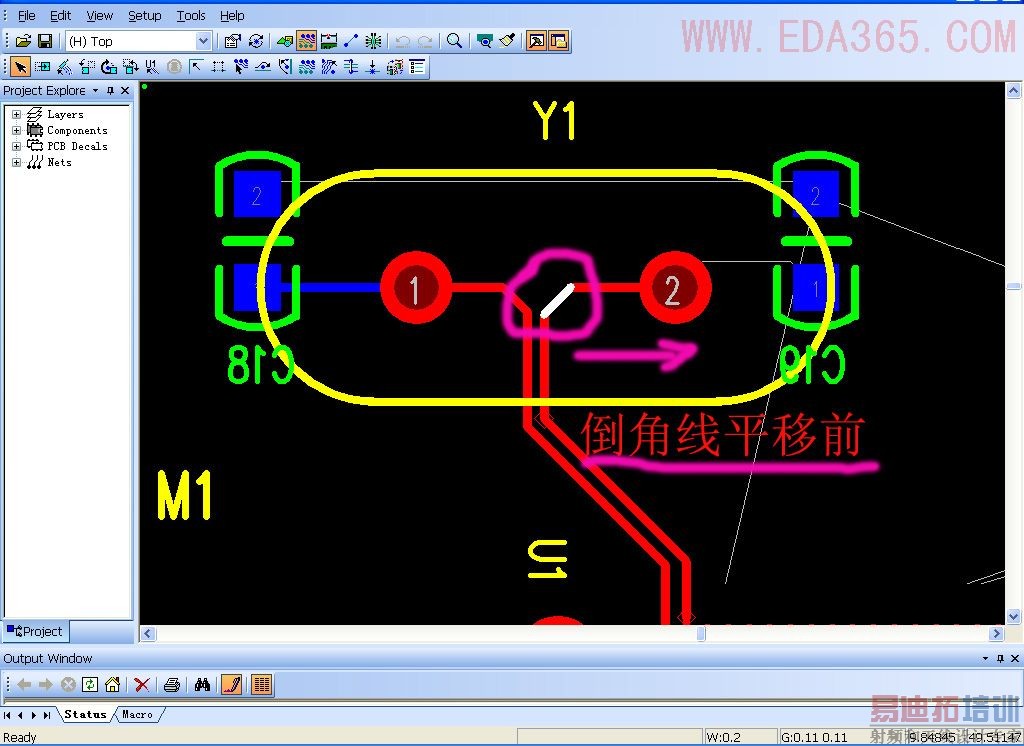Select the Move component tool
The image size is (1024, 746).
pyautogui.click(x=42, y=67)
